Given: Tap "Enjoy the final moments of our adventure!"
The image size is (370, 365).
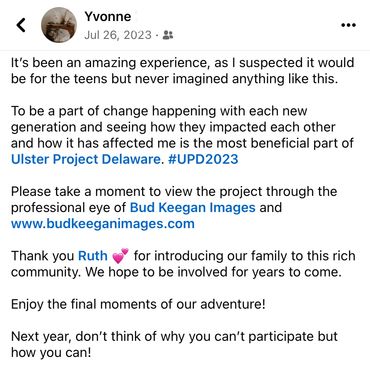Looking at the screenshot, I should point(138,304).
